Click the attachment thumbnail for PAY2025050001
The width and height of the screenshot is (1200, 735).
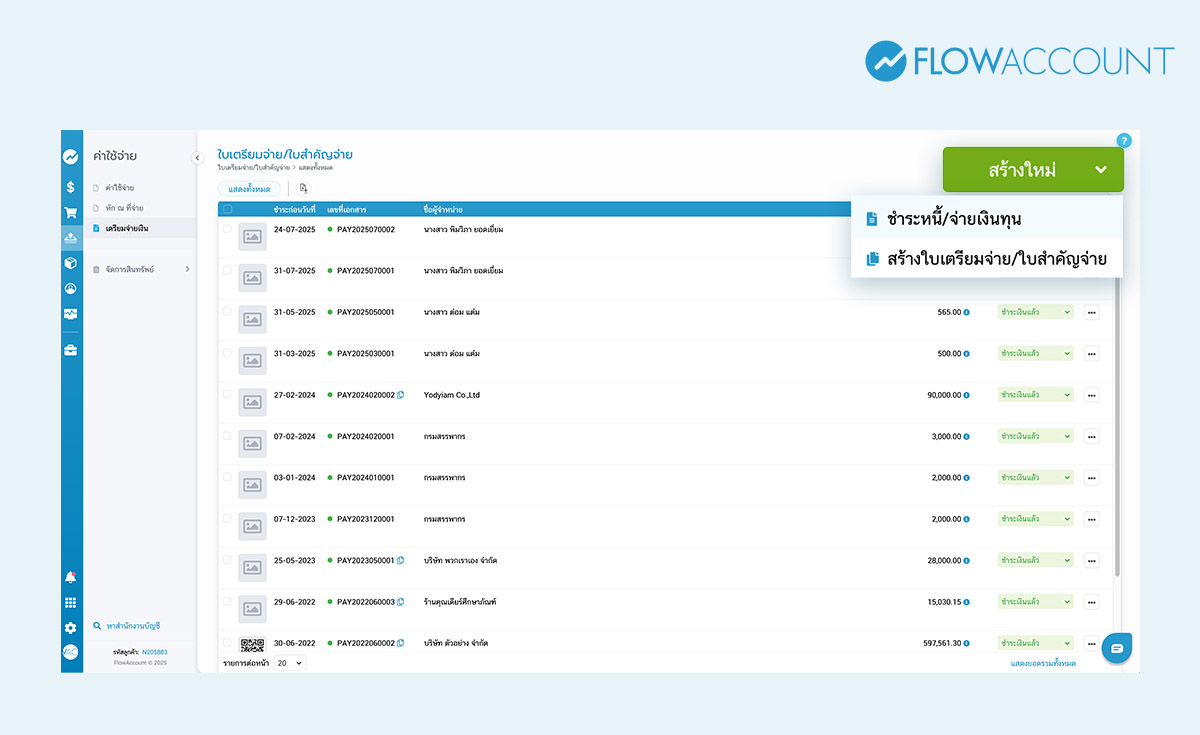point(252,319)
